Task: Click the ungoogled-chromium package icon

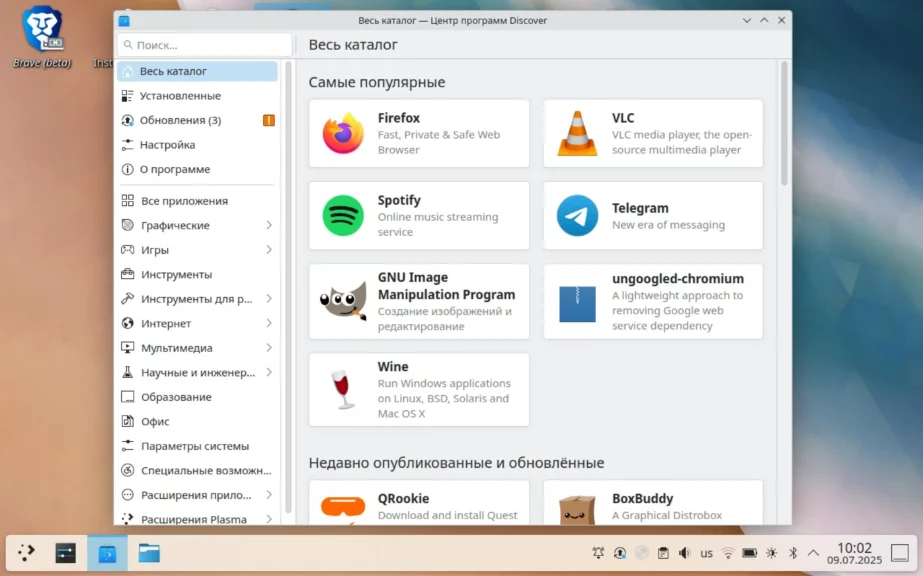Action: (577, 302)
